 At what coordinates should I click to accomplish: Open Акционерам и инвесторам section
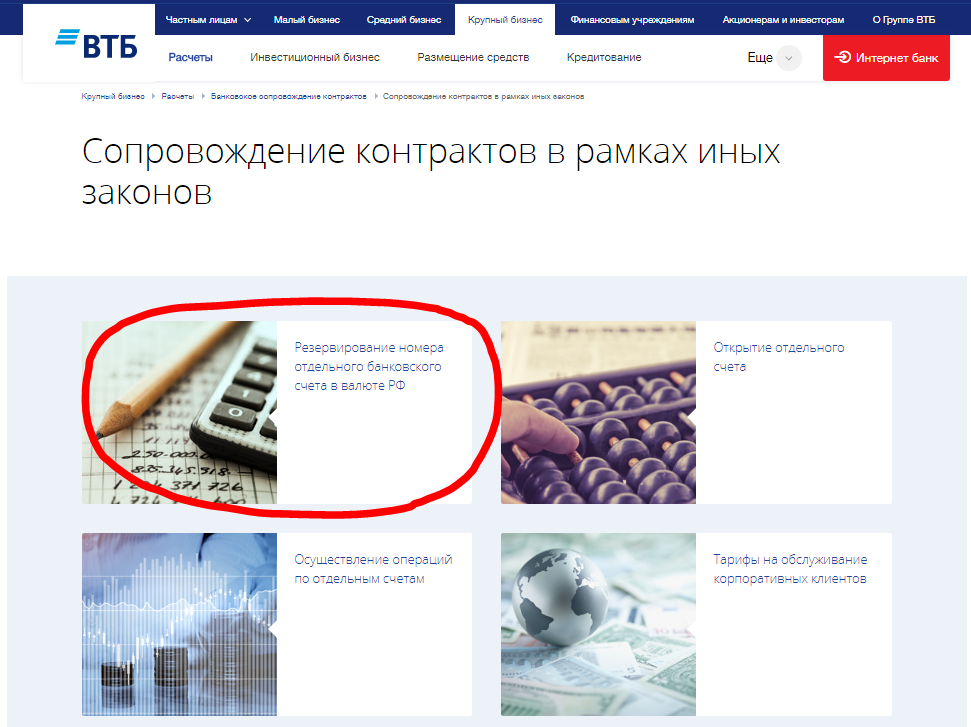coord(783,19)
